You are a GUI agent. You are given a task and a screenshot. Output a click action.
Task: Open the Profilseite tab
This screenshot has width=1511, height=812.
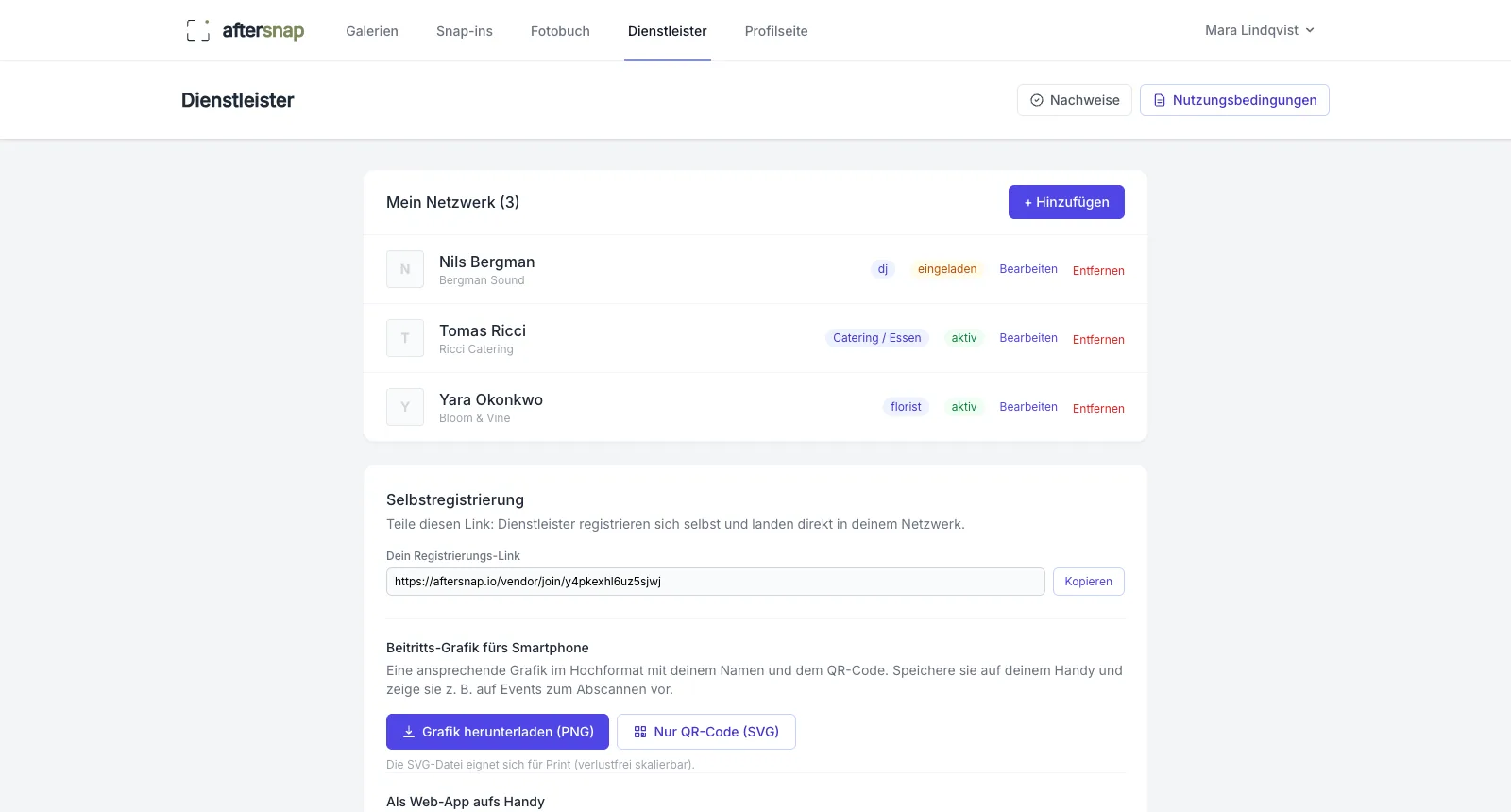tap(776, 31)
